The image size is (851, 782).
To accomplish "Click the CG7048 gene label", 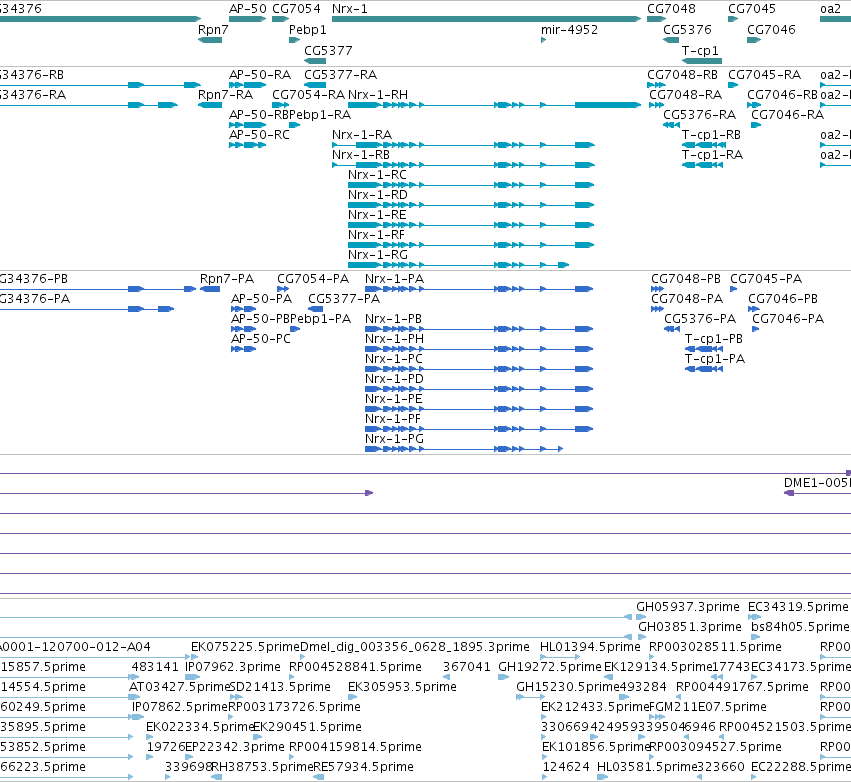I will coord(671,9).
